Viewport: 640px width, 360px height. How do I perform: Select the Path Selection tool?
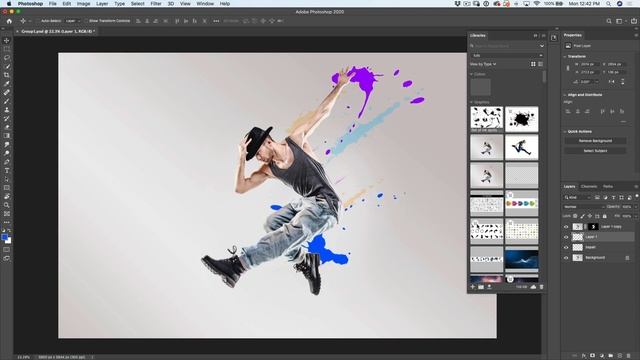7,179
